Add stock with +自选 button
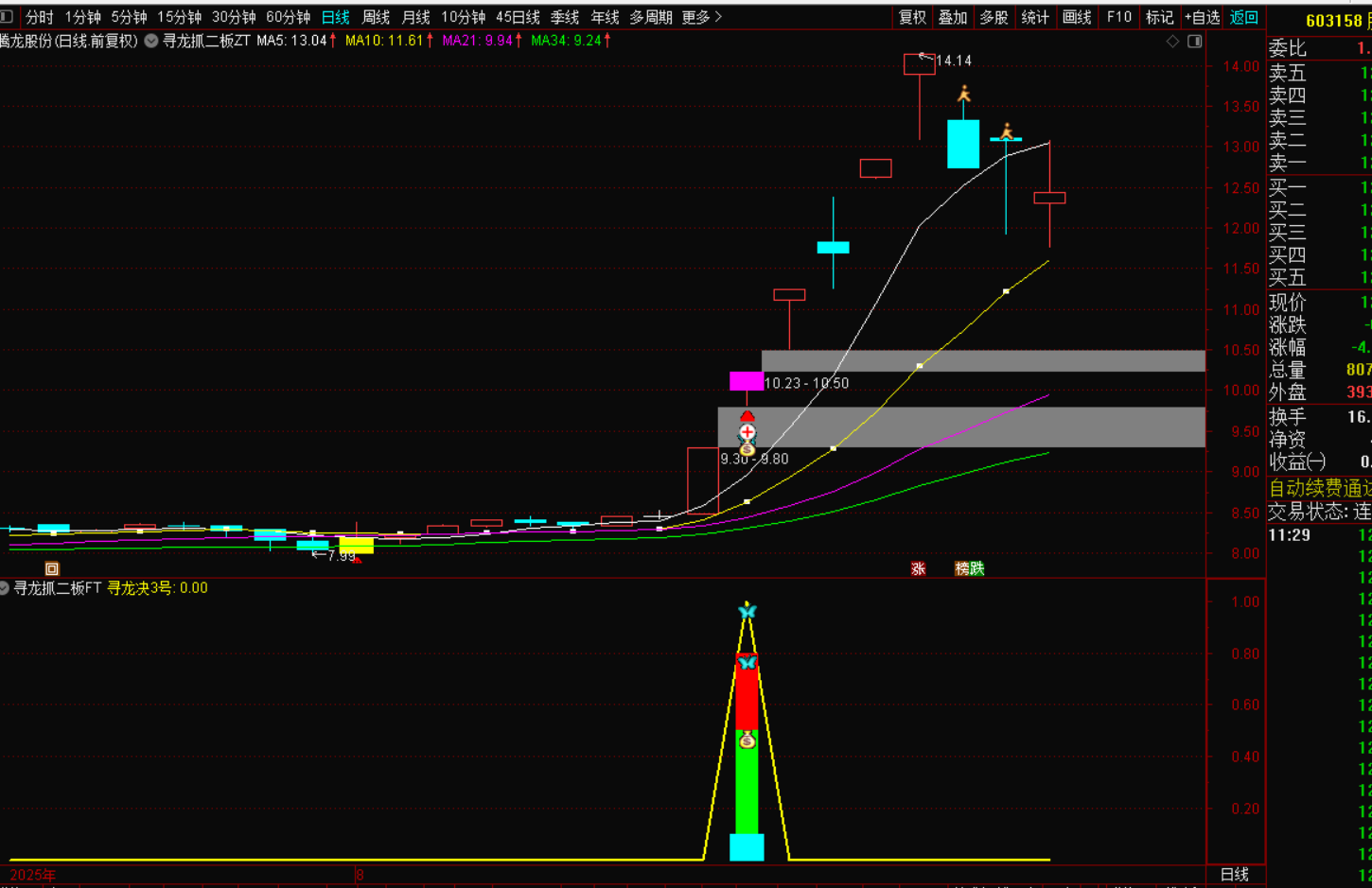The image size is (1372, 888). tap(1202, 17)
